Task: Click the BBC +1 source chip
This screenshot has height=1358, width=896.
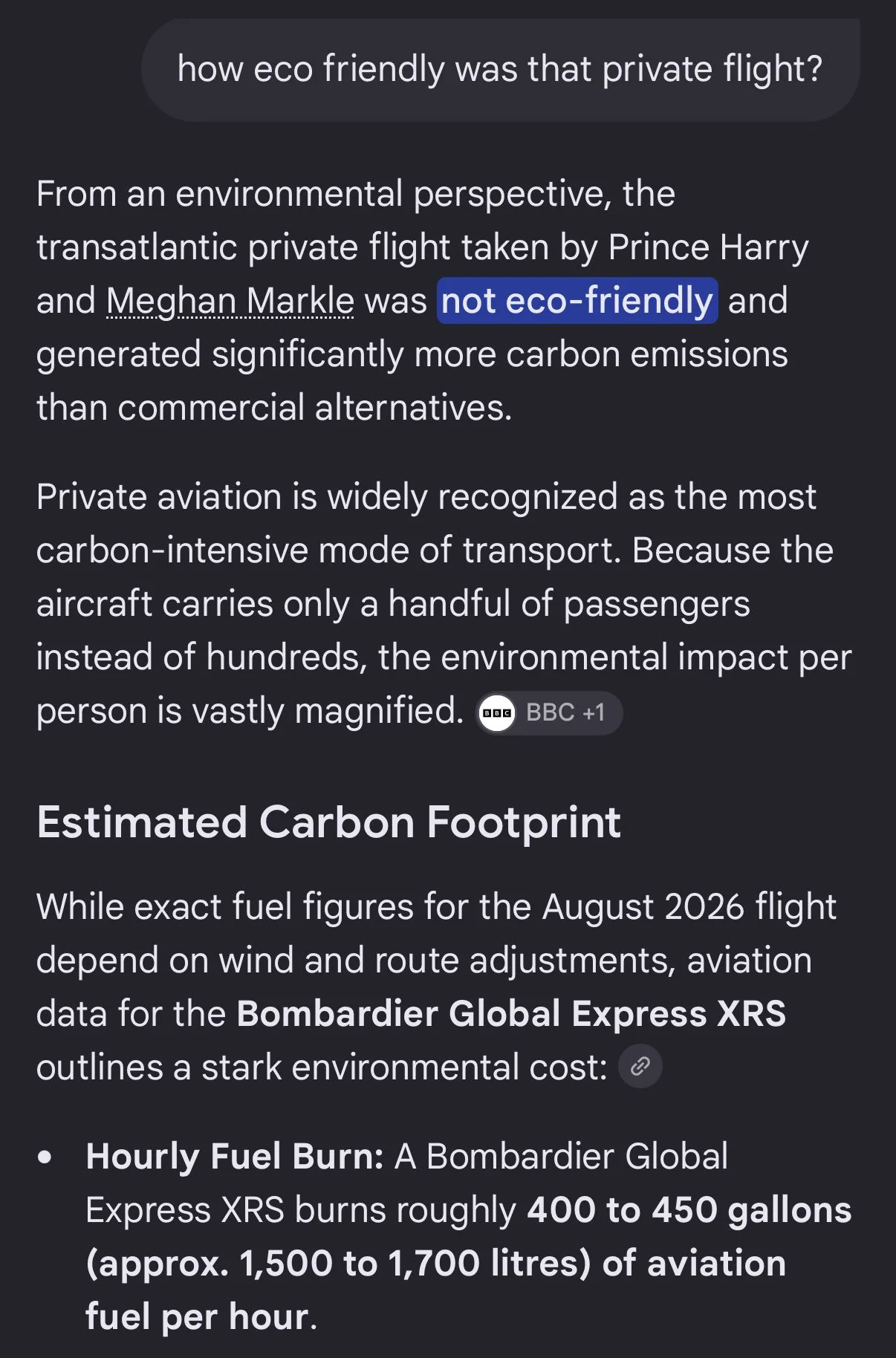Action: tap(549, 713)
